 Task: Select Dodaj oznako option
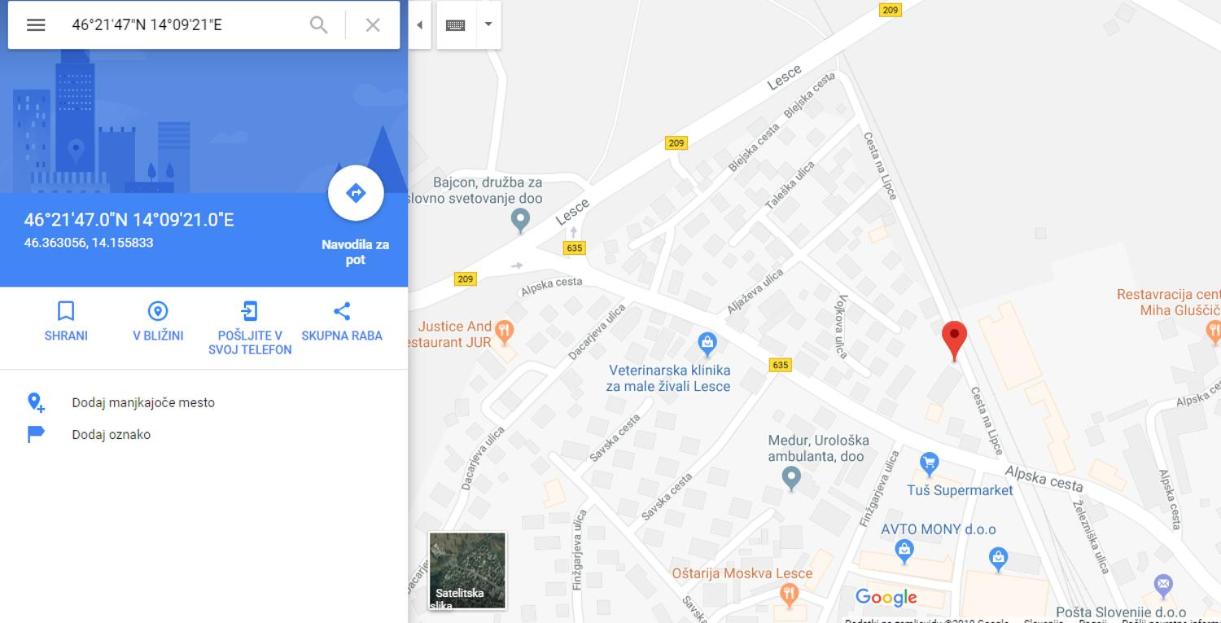pyautogui.click(x=111, y=435)
